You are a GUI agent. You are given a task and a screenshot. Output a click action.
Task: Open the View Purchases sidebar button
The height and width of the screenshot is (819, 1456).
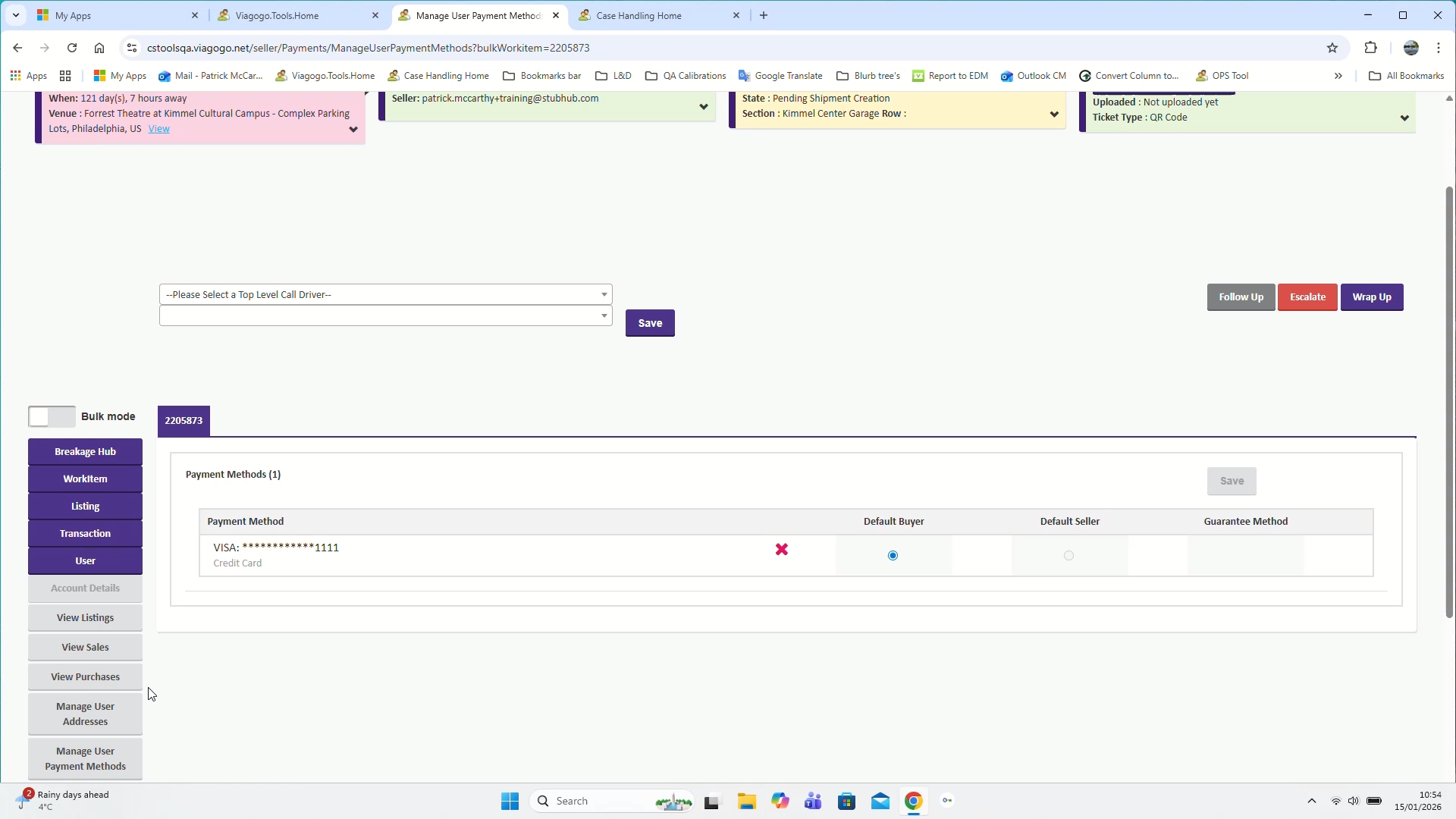[x=85, y=676]
